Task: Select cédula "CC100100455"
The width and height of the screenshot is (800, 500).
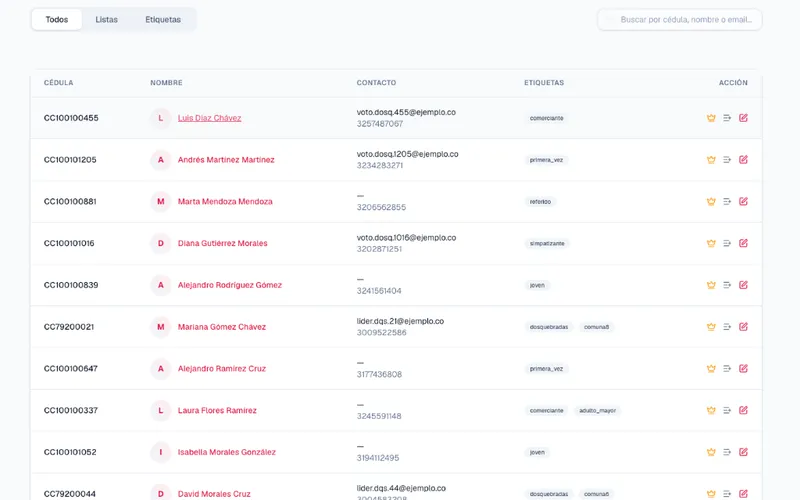Action: 71,118
